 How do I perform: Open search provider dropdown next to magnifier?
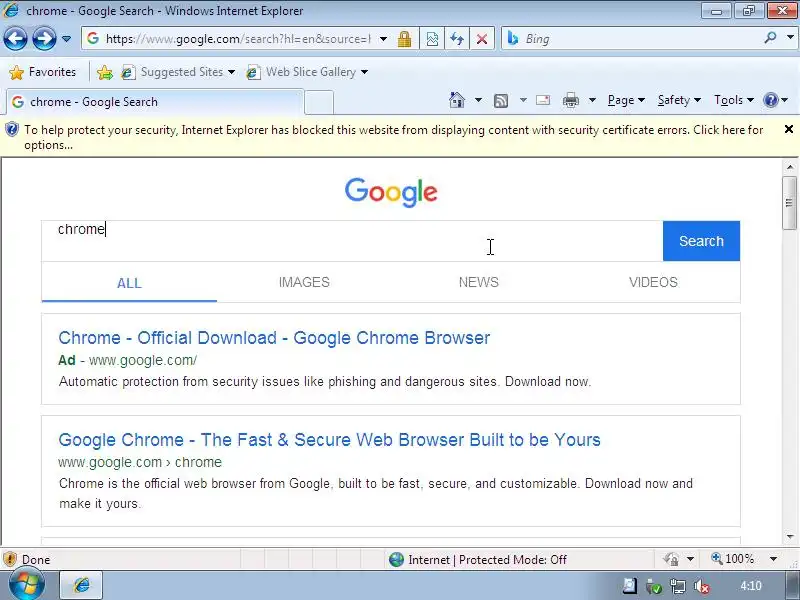pos(790,38)
